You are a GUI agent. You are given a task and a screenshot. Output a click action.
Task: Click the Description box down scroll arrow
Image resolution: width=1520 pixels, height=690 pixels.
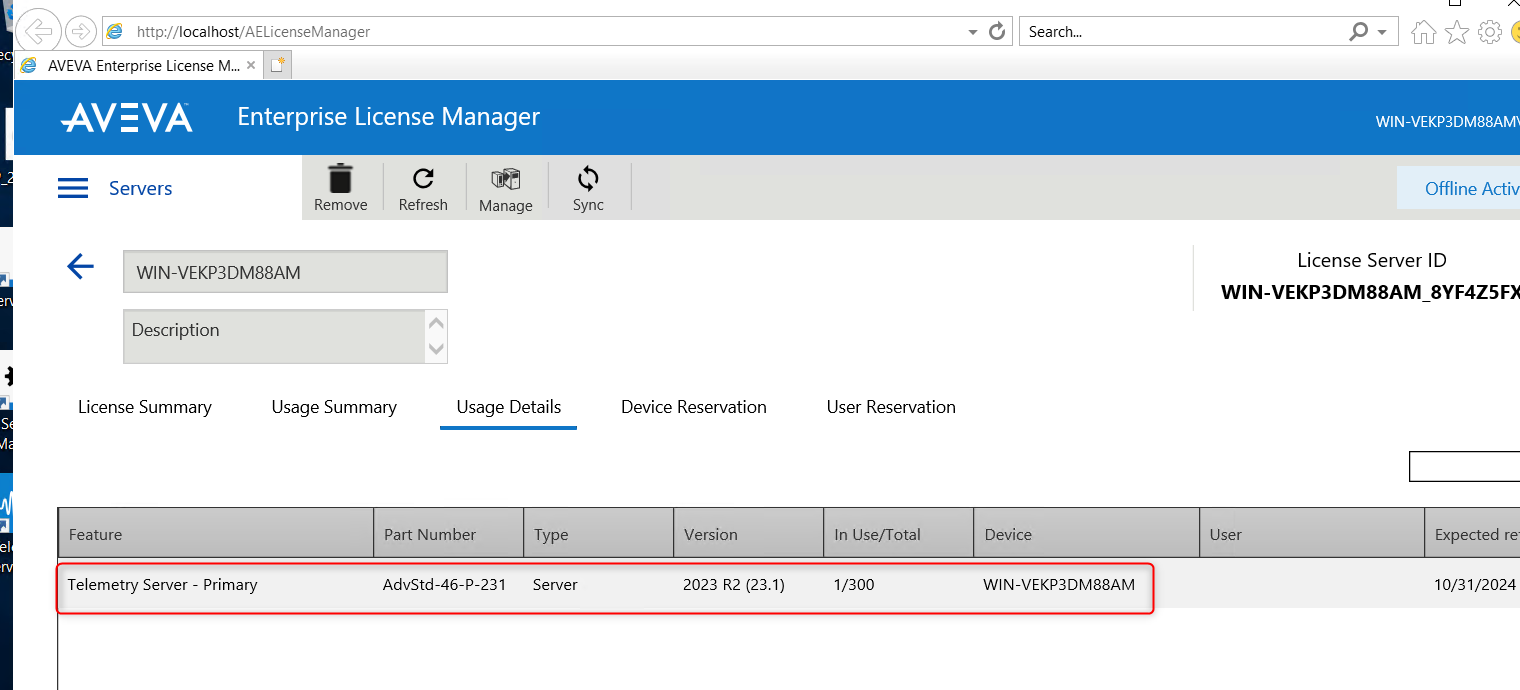coord(436,349)
